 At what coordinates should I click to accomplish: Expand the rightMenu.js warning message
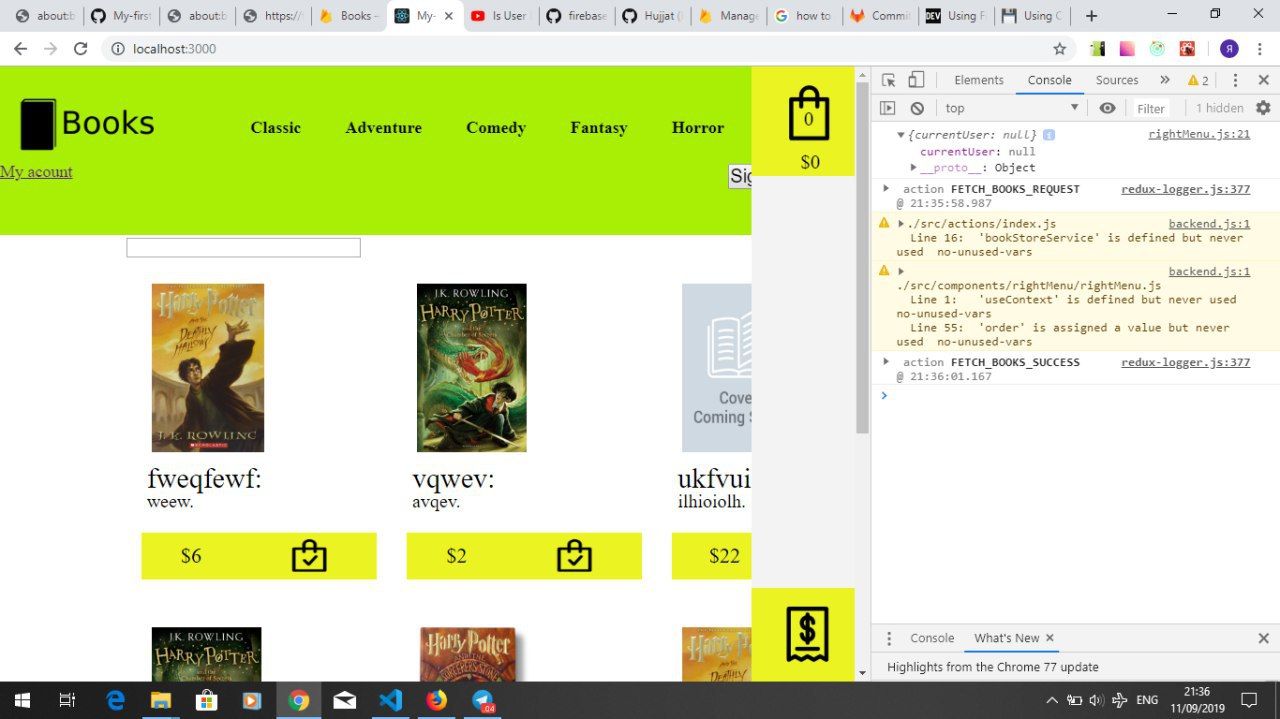[901, 271]
